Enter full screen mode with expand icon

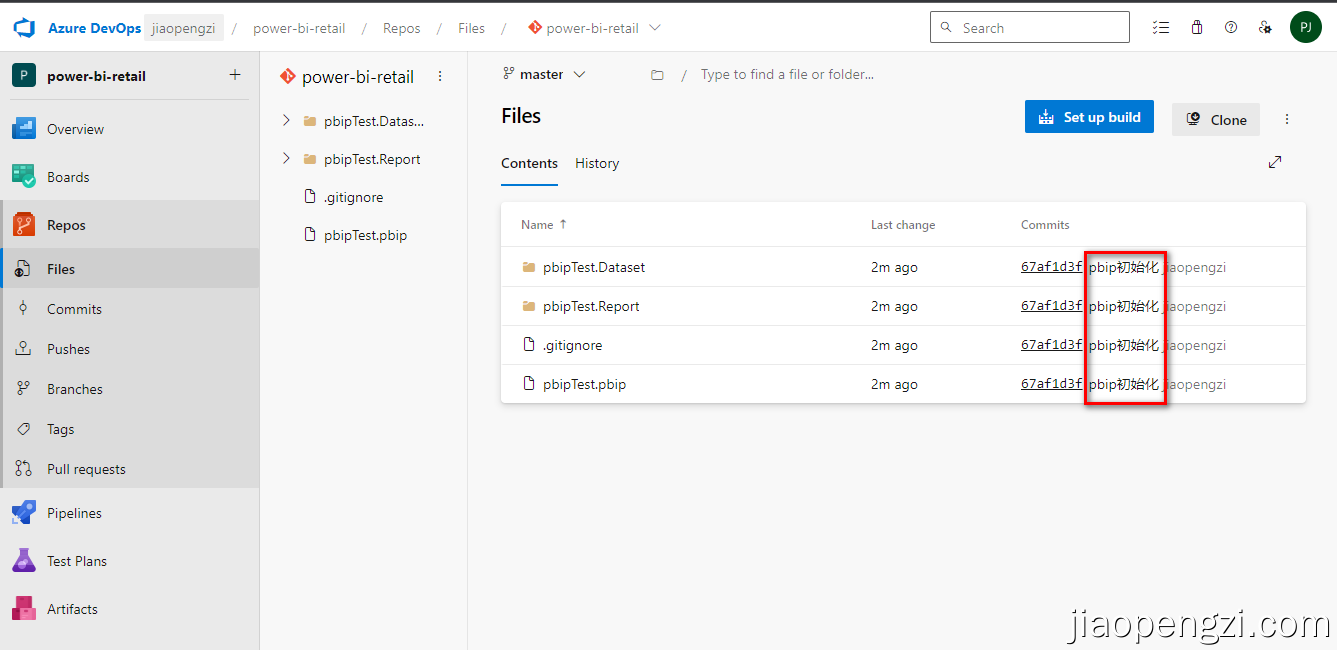[x=1275, y=162]
